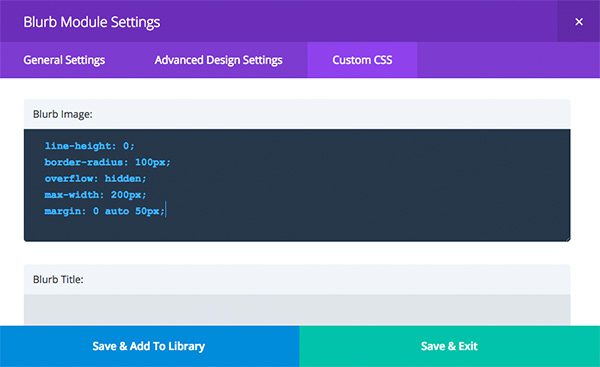Click the Save & Exit button
The width and height of the screenshot is (600, 367).
coord(450,346)
